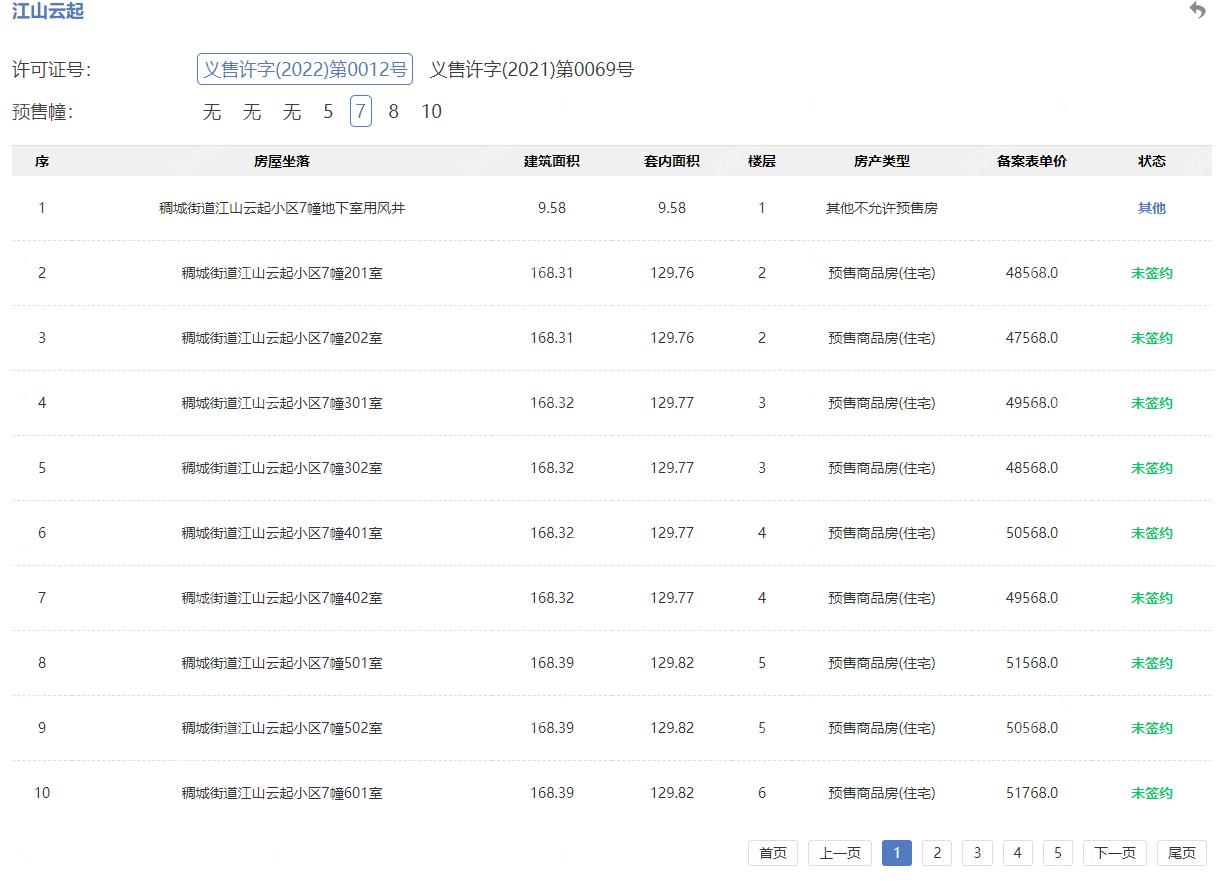Click the 江山云起 title
This screenshot has width=1222, height=881.
click(x=48, y=11)
